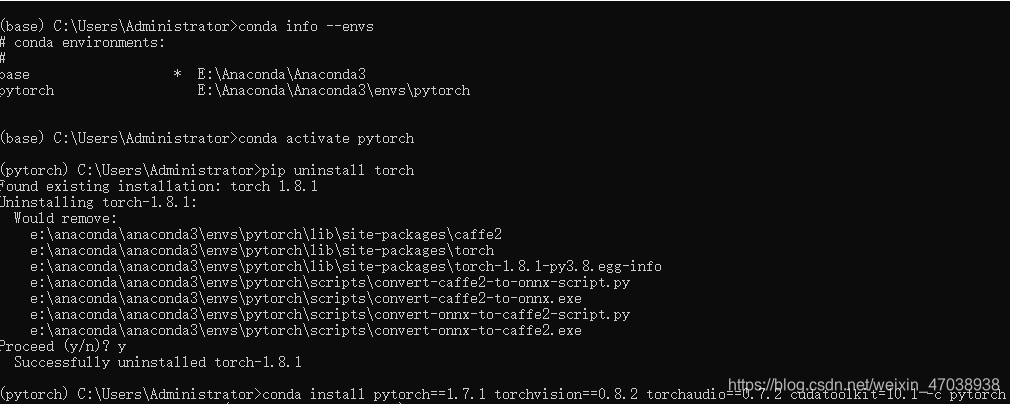The image size is (1010, 404).
Task: Click the site-packages\torch path line
Action: point(262,251)
